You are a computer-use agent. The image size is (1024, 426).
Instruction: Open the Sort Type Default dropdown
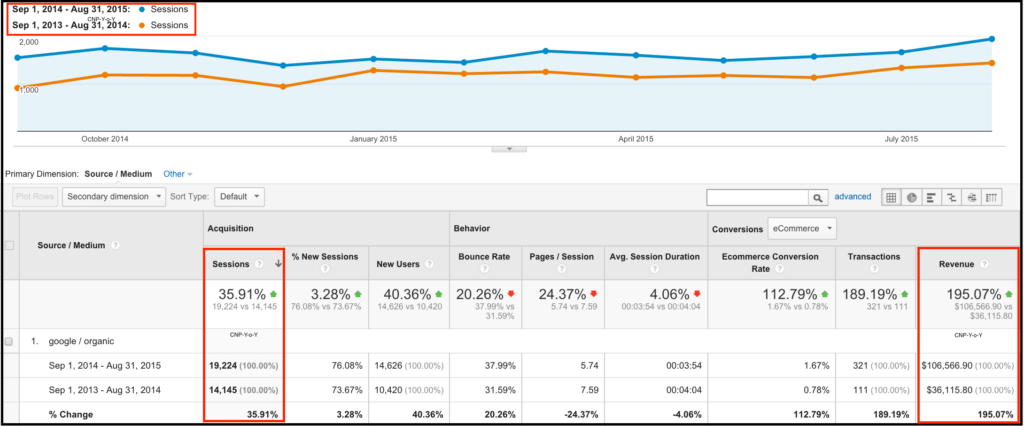(239, 196)
